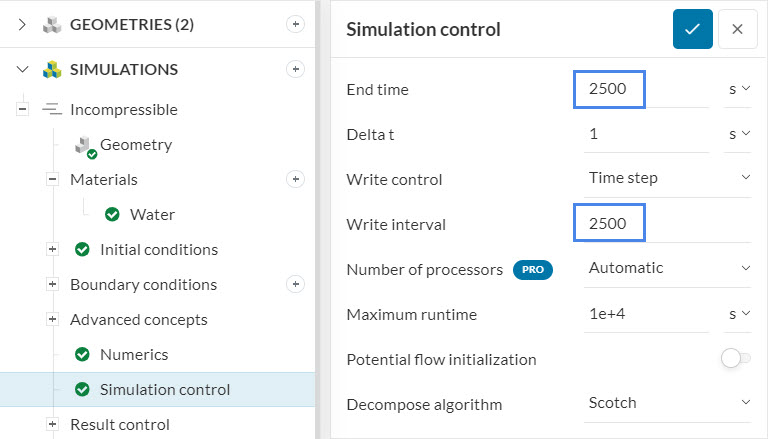Toggle Potential flow initialization switch

tap(736, 359)
